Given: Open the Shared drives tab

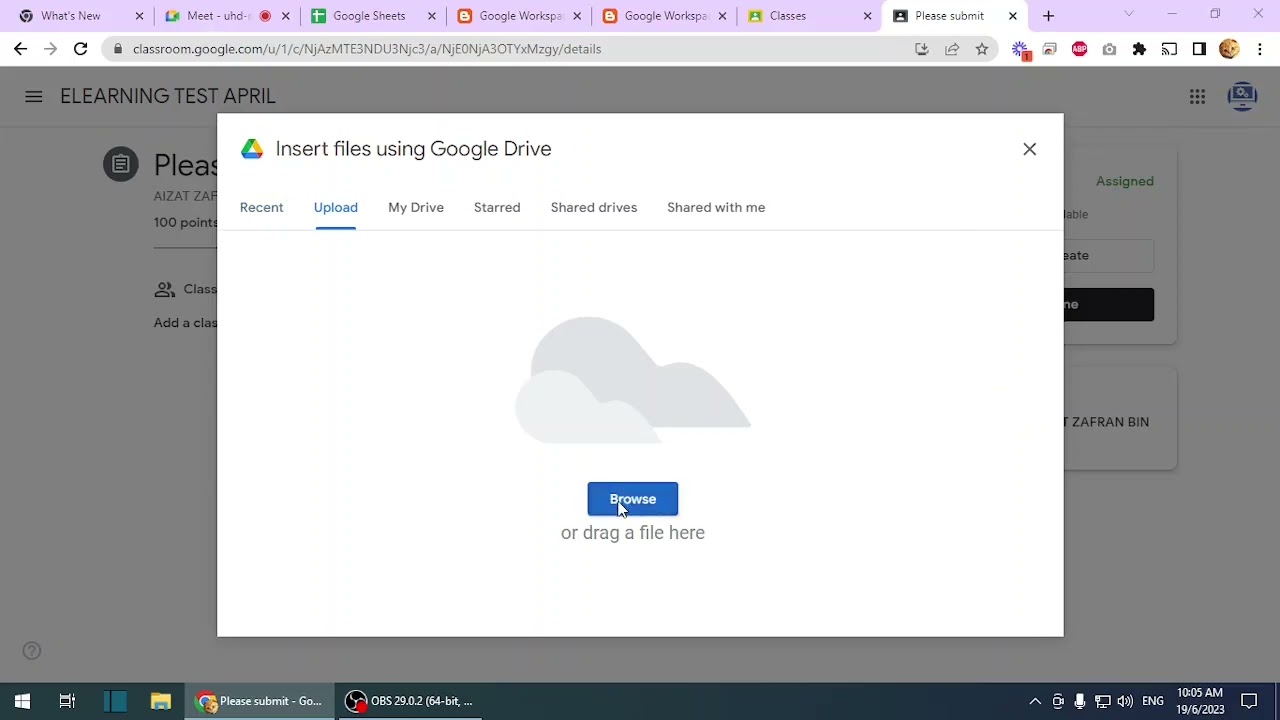Looking at the screenshot, I should 593,207.
